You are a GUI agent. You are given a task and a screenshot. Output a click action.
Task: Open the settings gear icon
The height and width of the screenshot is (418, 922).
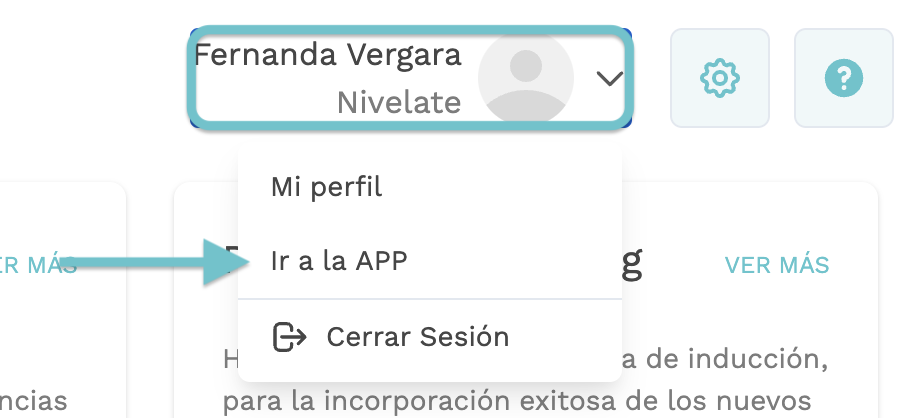coord(720,78)
